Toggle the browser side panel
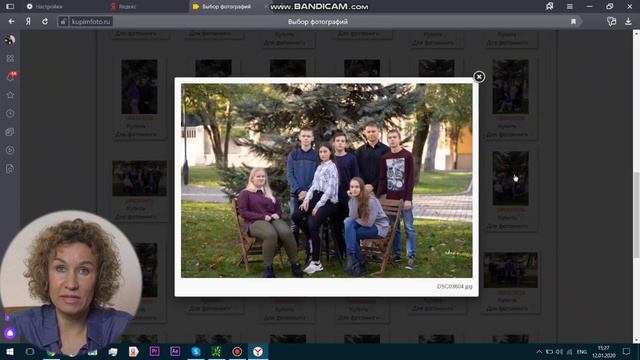The height and width of the screenshot is (360, 640). tap(10, 7)
